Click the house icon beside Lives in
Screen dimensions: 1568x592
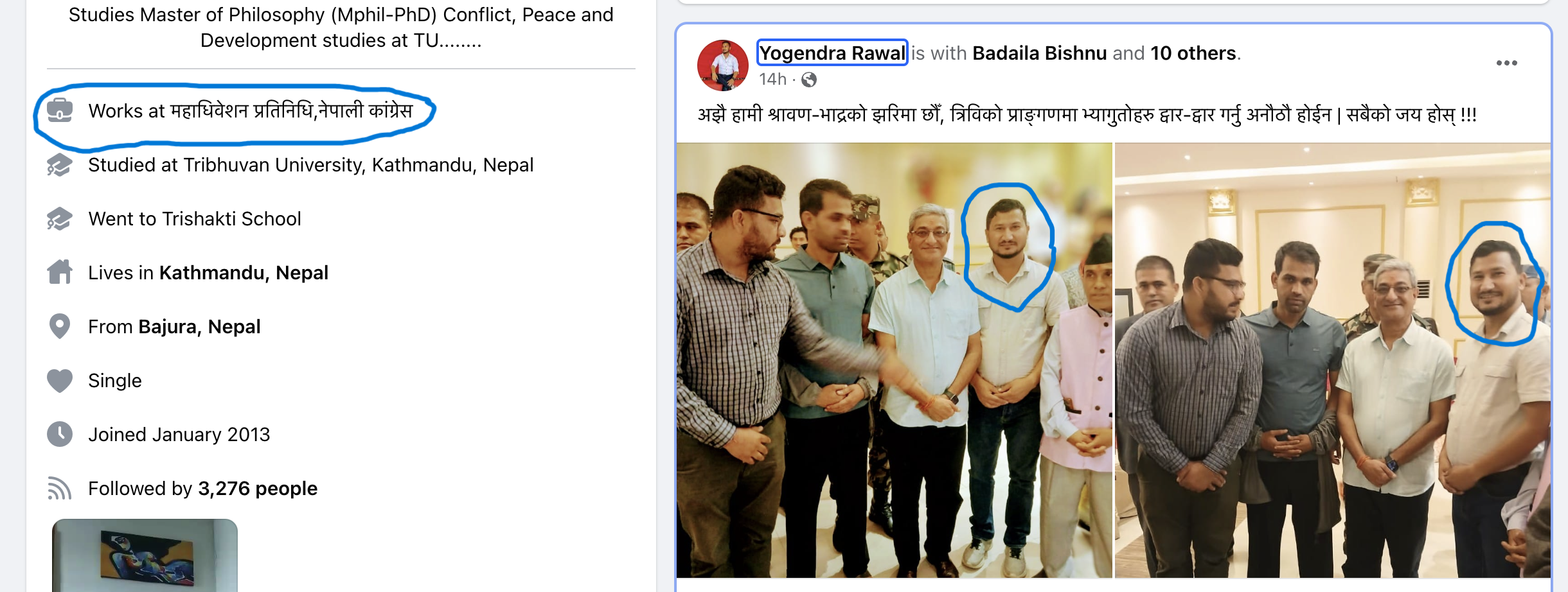60,272
